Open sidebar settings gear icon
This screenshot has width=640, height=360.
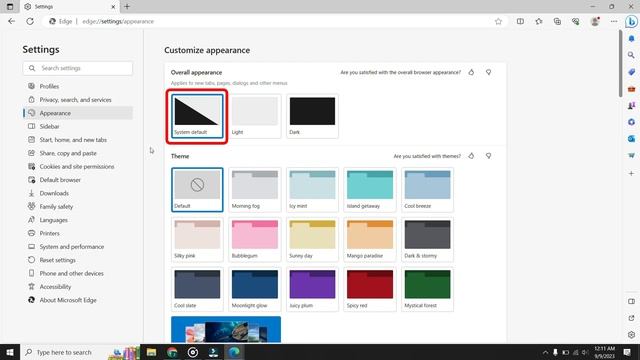coord(631,335)
